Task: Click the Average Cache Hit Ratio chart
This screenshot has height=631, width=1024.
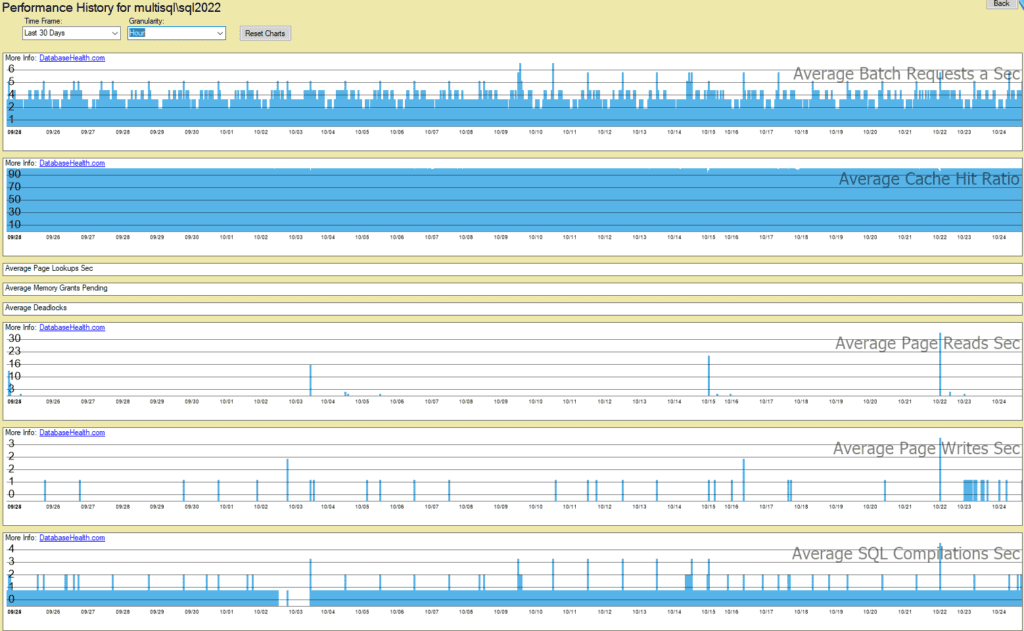Action: click(514, 200)
